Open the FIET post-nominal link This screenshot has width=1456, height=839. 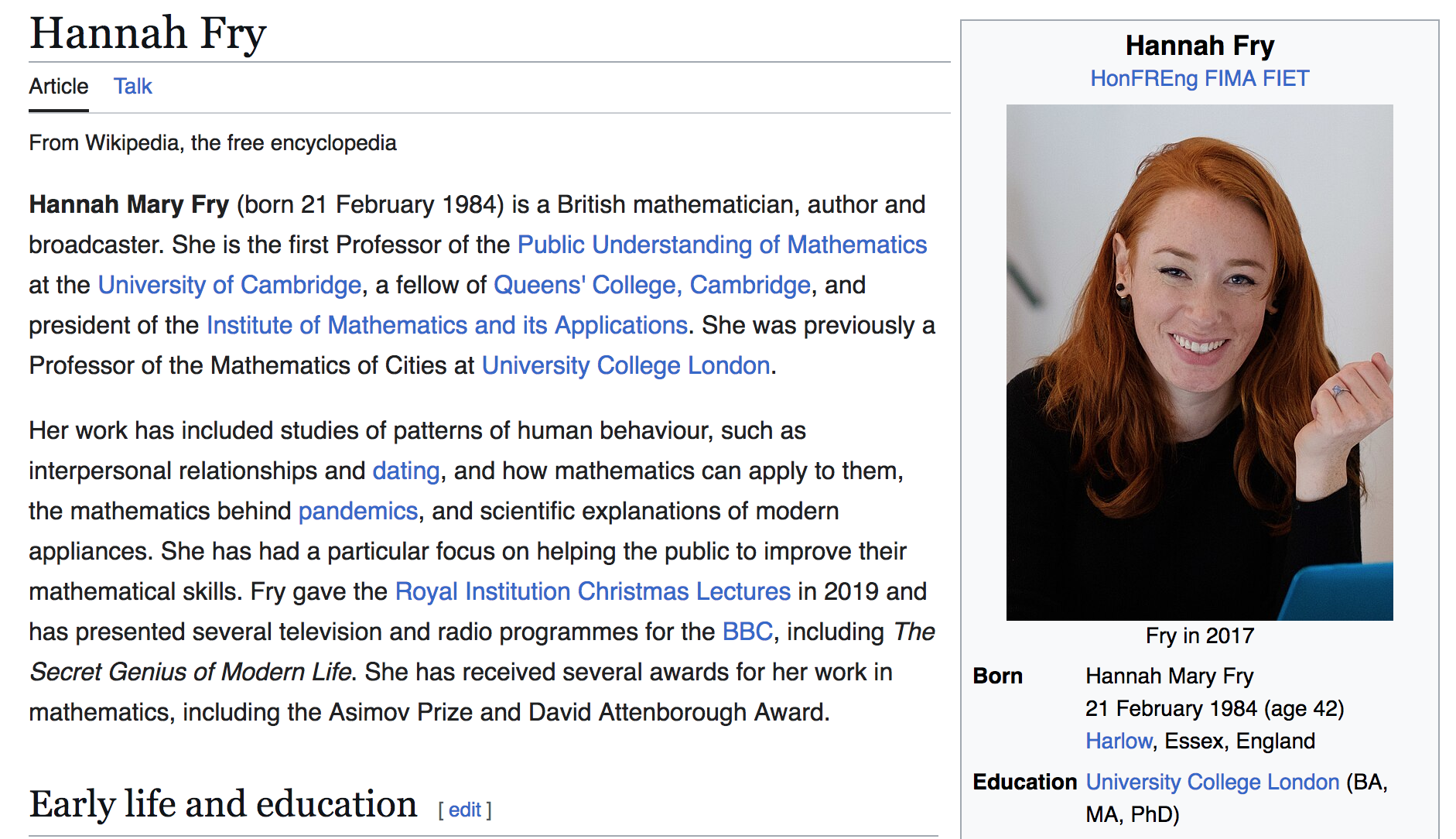pyautogui.click(x=1286, y=78)
